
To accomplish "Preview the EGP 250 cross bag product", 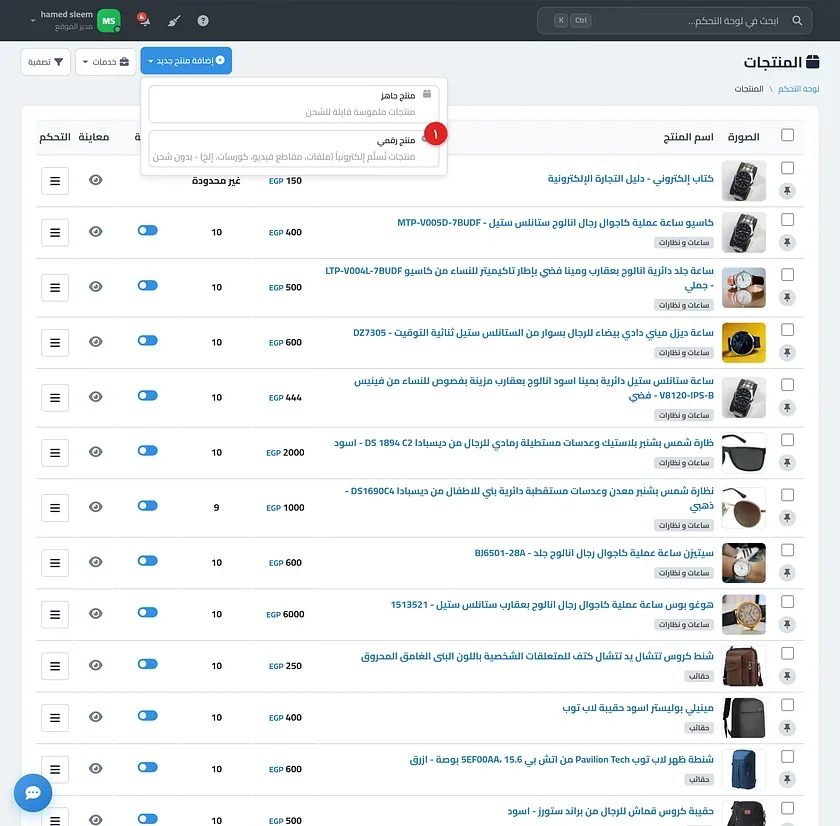I will pos(96,665).
